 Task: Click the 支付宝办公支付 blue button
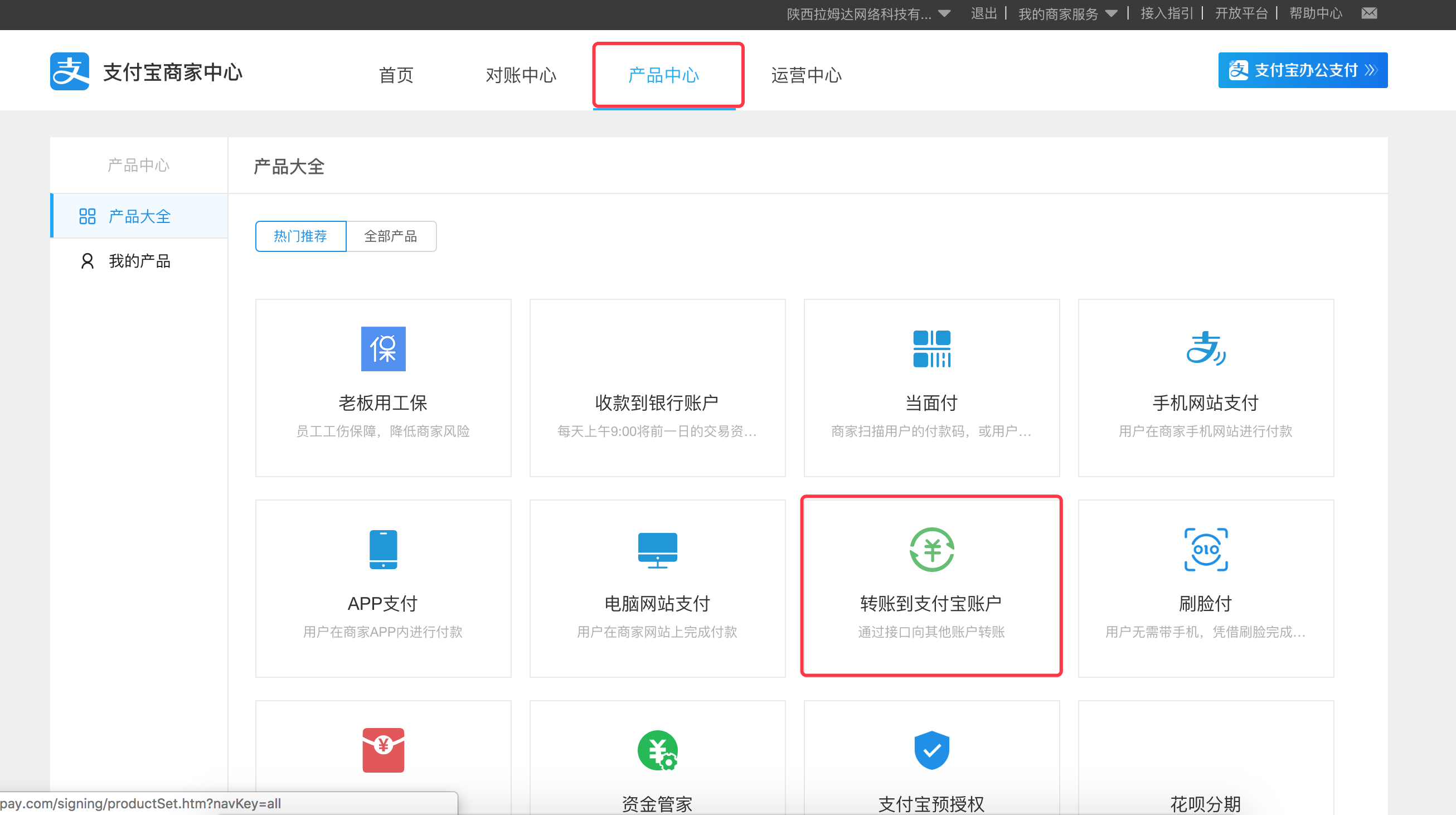tap(1303, 70)
